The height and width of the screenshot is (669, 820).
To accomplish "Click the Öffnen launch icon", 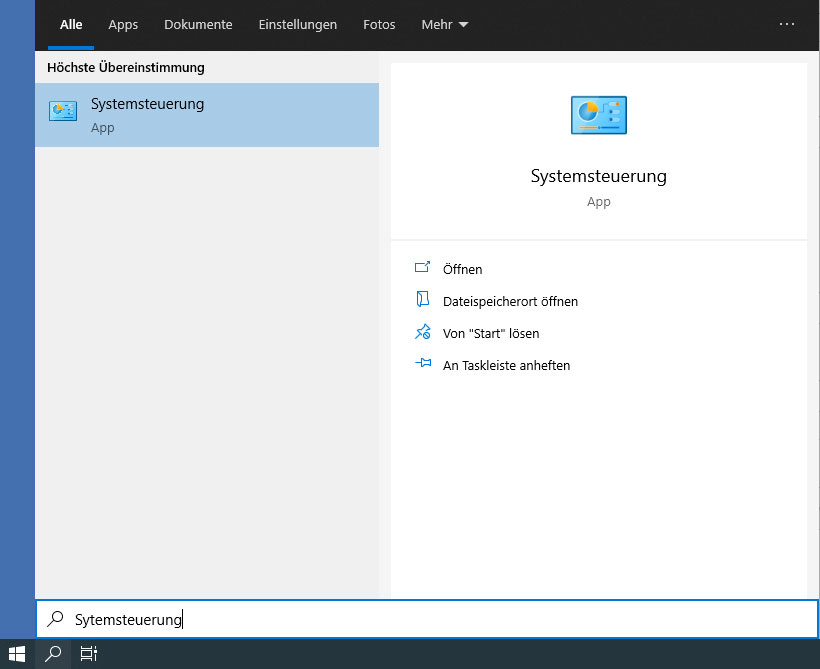I will (x=423, y=267).
